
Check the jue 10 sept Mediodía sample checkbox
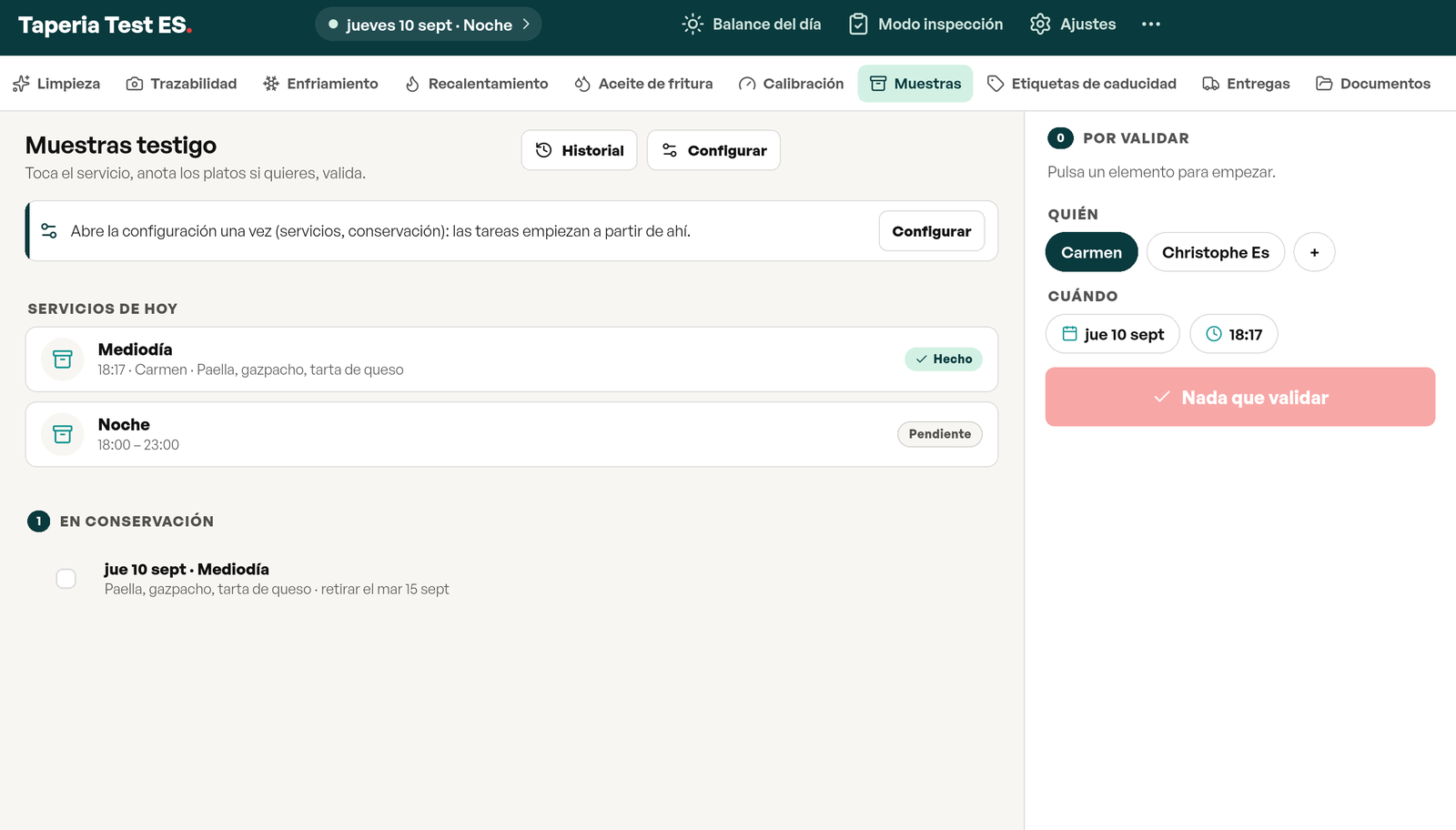tap(66, 579)
